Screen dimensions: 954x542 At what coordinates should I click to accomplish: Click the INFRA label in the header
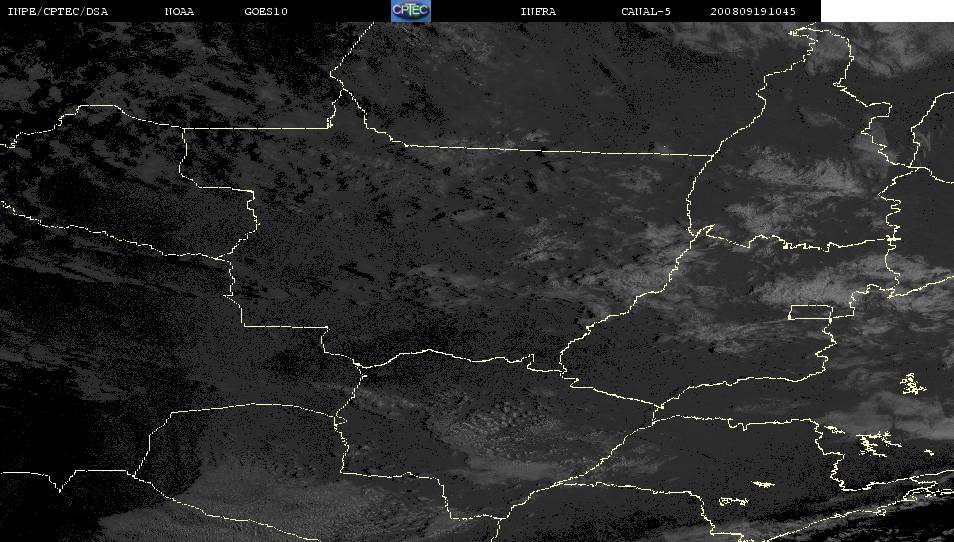click(x=538, y=12)
